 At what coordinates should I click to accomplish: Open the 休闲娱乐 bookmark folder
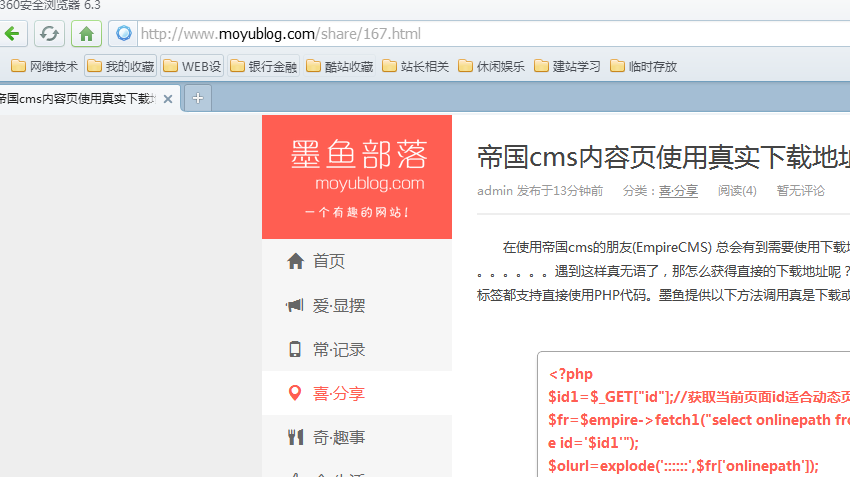click(492, 66)
